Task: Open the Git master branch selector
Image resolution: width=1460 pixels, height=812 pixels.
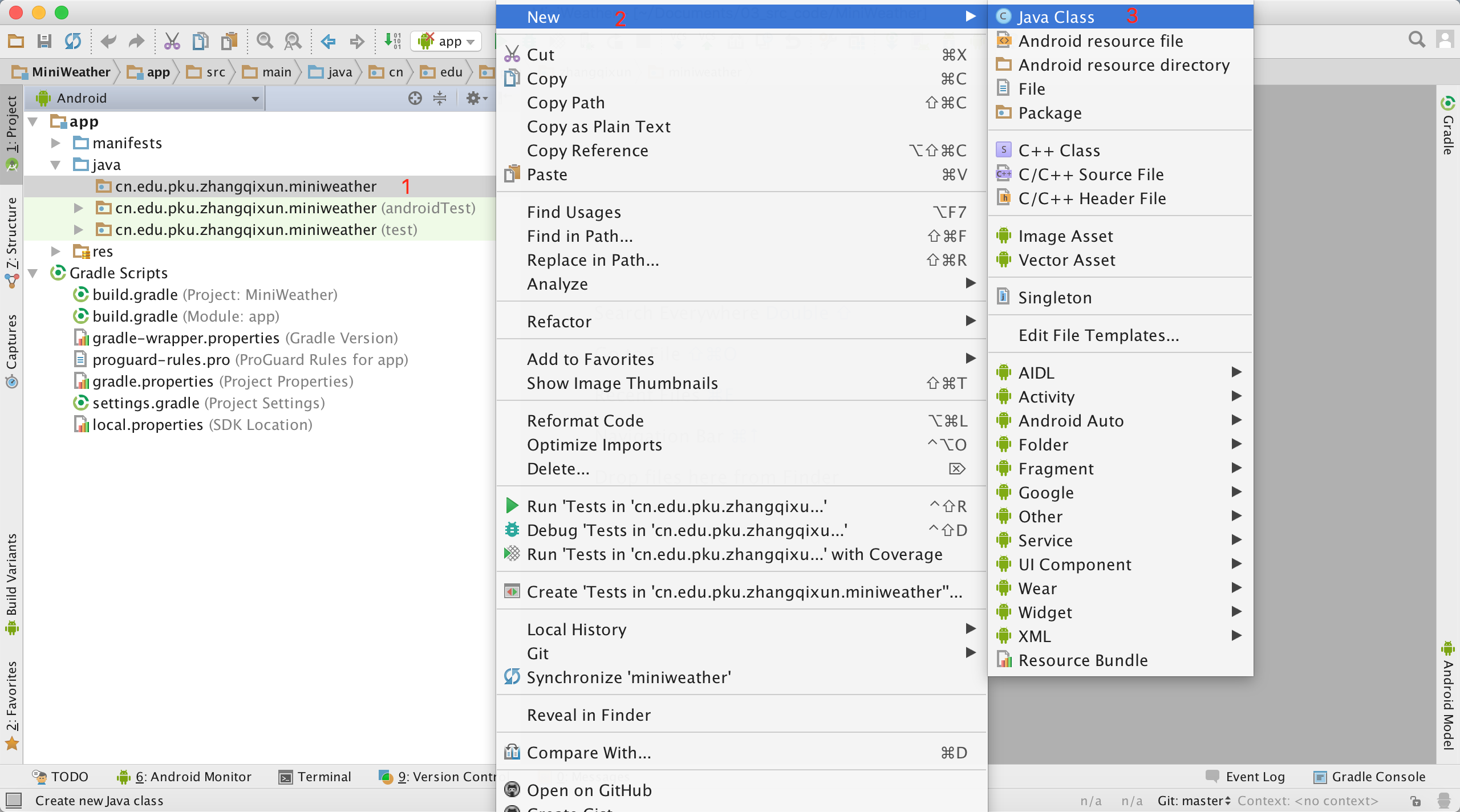Action: point(1194,801)
